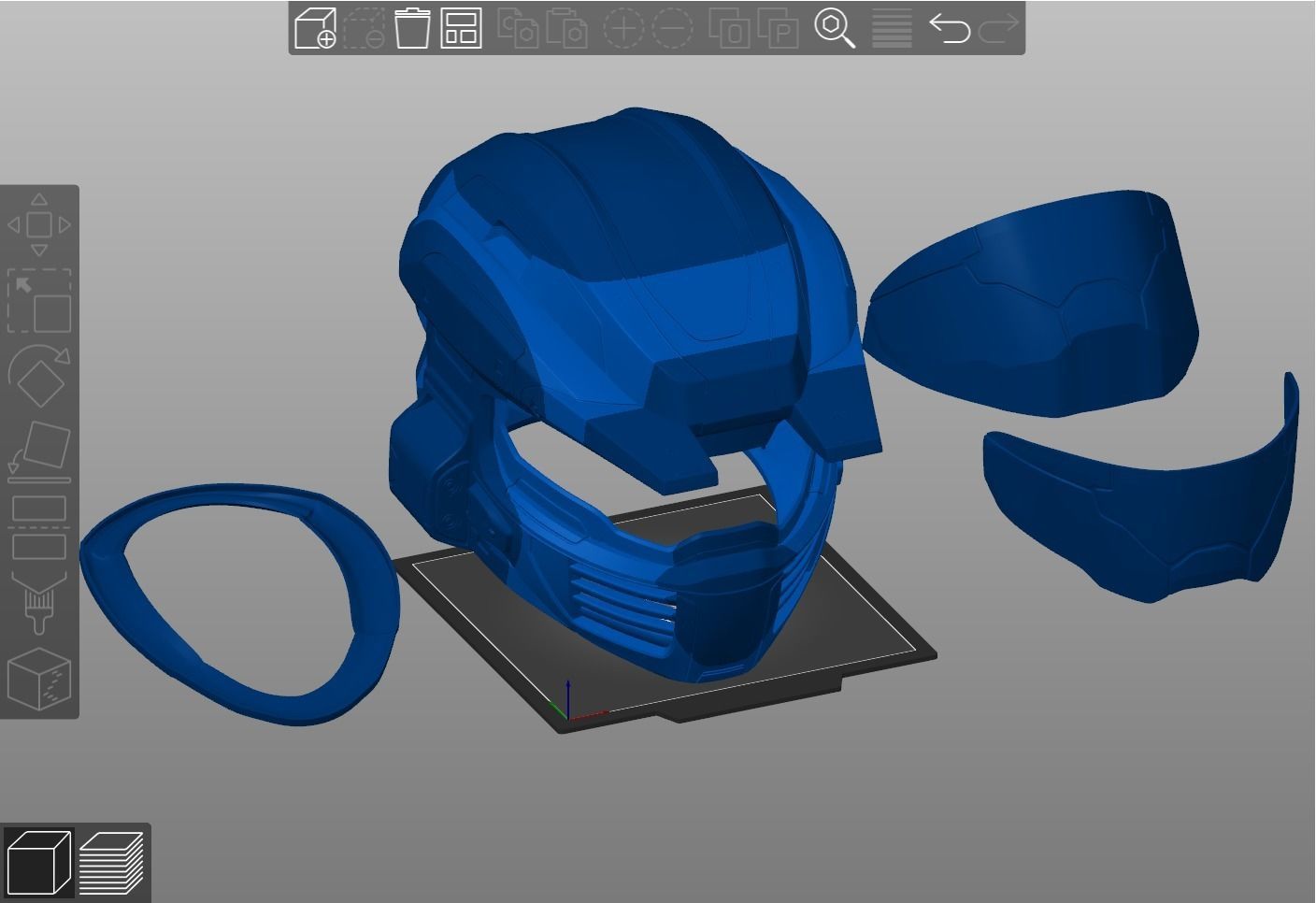
Task: Switch to the 3D editor view
Action: click(x=38, y=862)
